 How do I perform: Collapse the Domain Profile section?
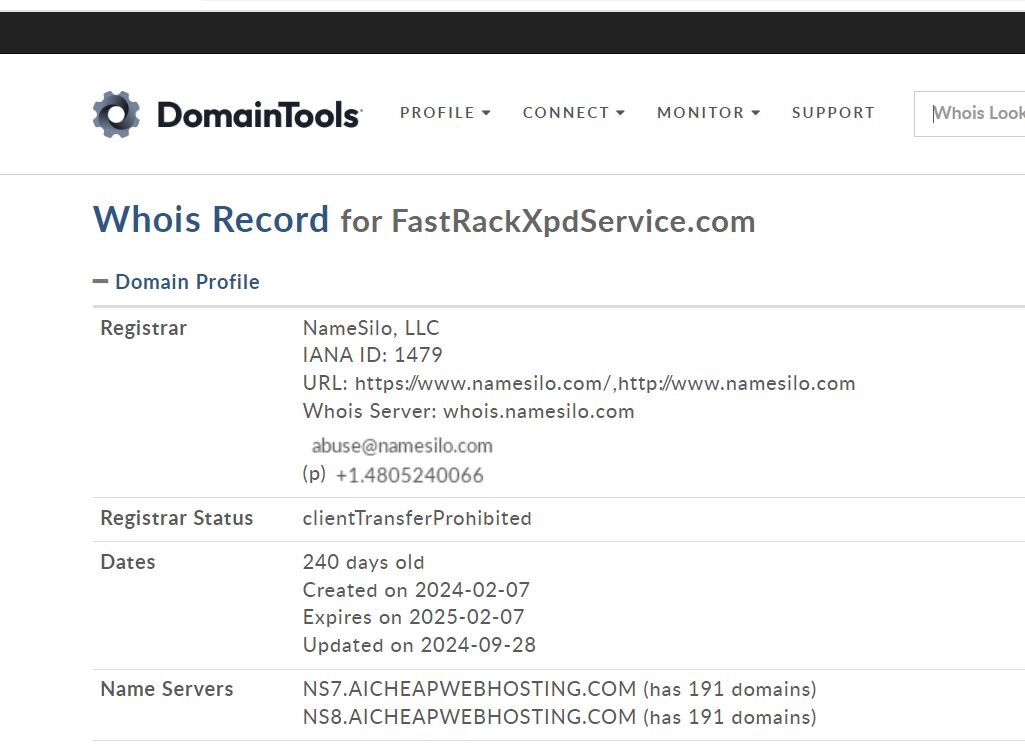click(x=100, y=282)
